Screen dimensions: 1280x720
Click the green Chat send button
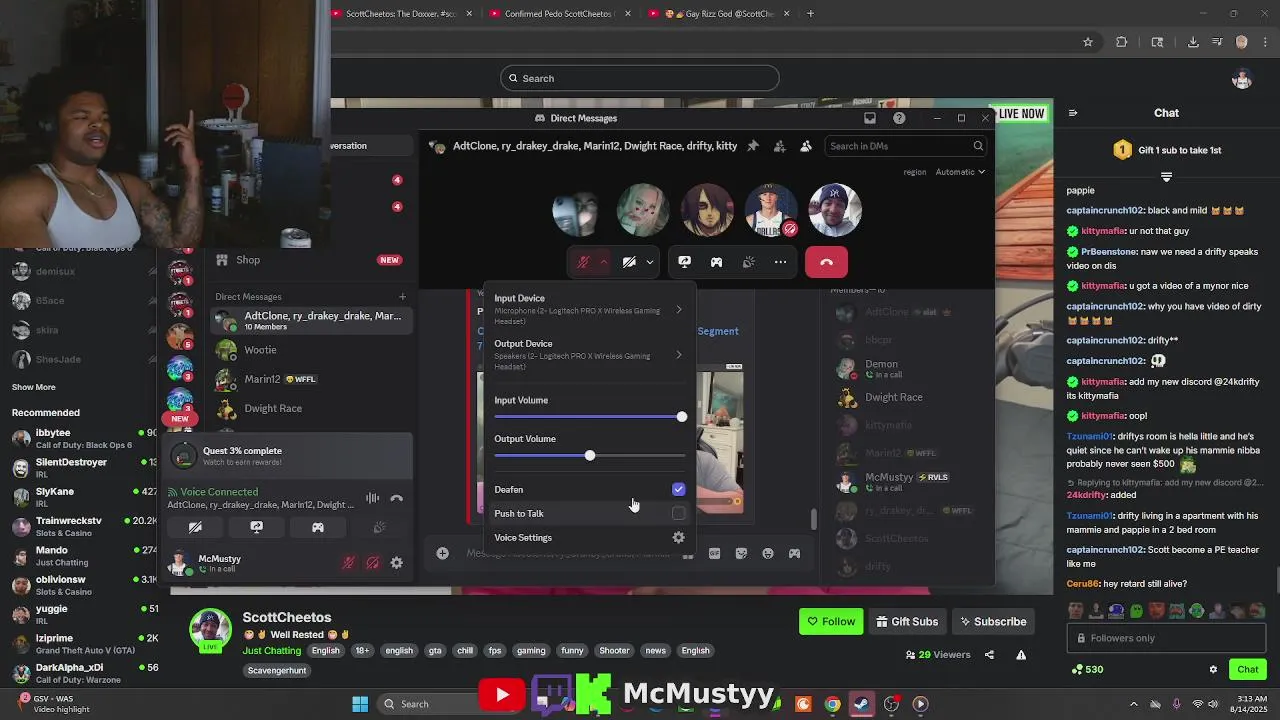click(1247, 669)
